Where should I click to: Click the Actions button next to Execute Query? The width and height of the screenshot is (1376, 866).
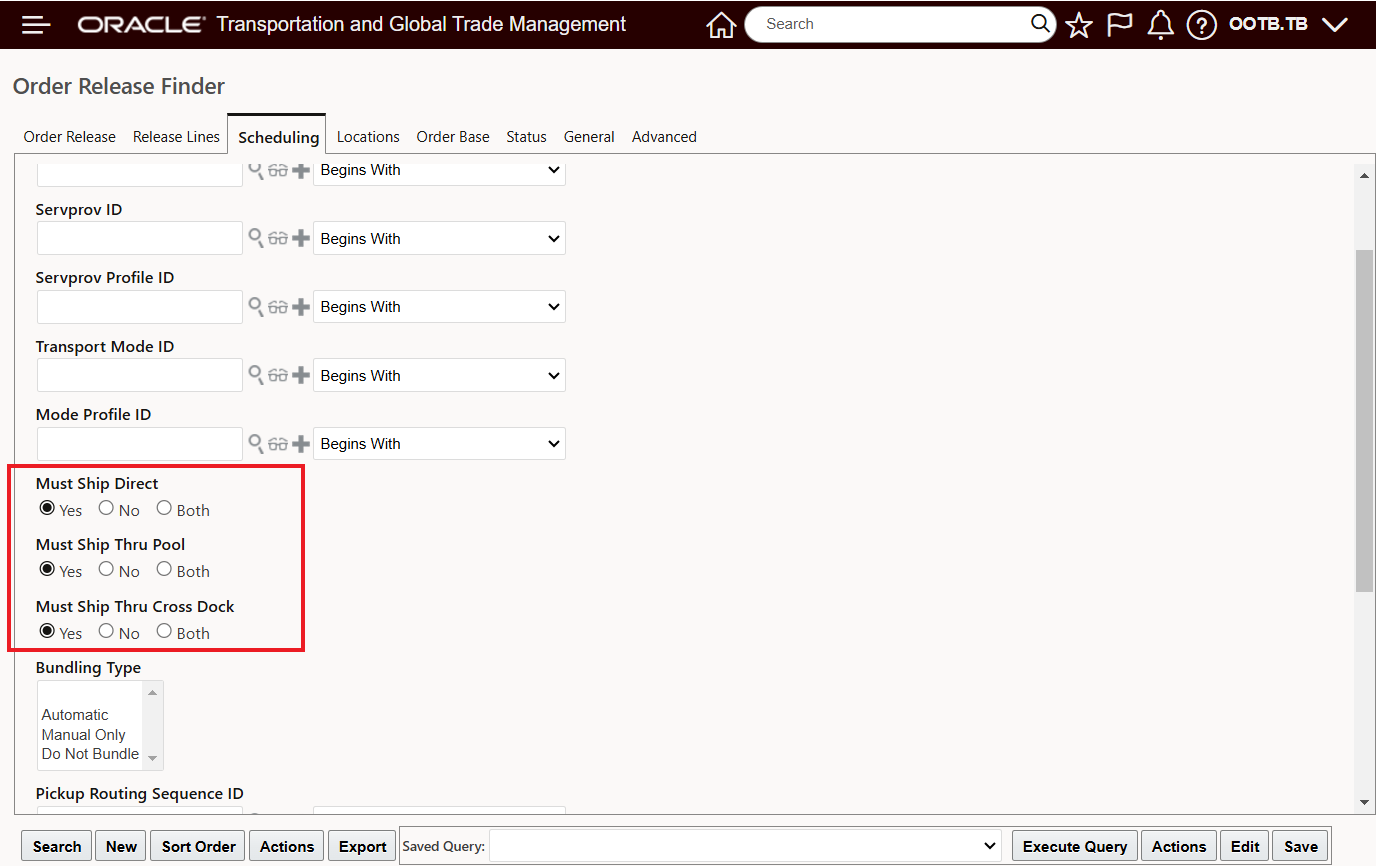click(1179, 846)
